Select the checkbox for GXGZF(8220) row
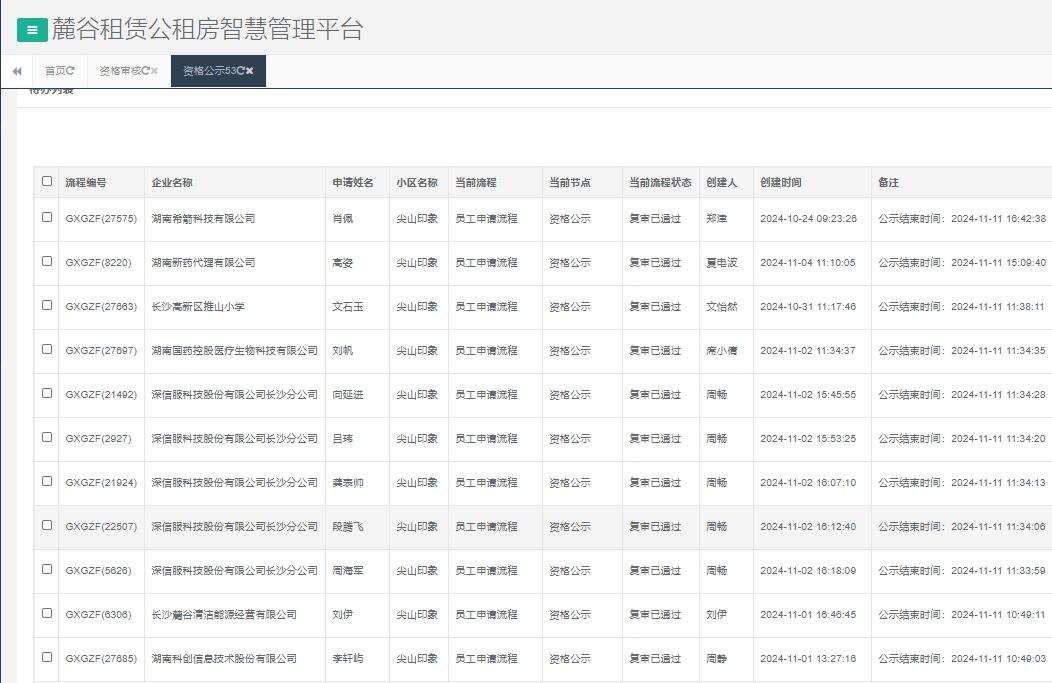This screenshot has width=1052, height=683. click(x=47, y=261)
